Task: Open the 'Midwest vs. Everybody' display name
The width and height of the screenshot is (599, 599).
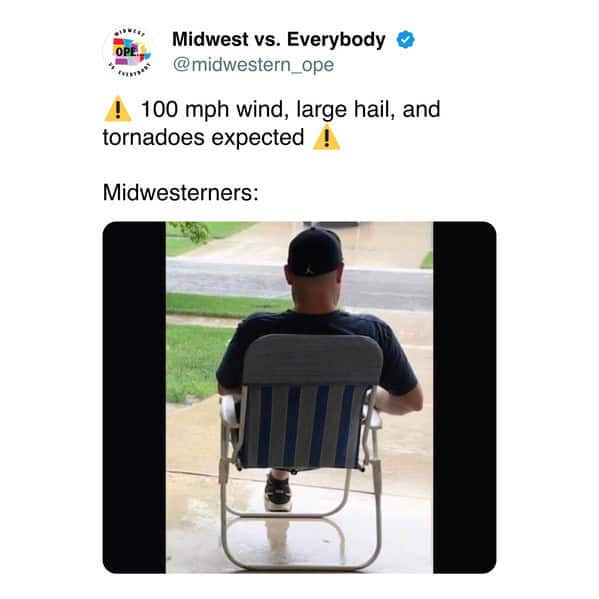Action: tap(278, 39)
